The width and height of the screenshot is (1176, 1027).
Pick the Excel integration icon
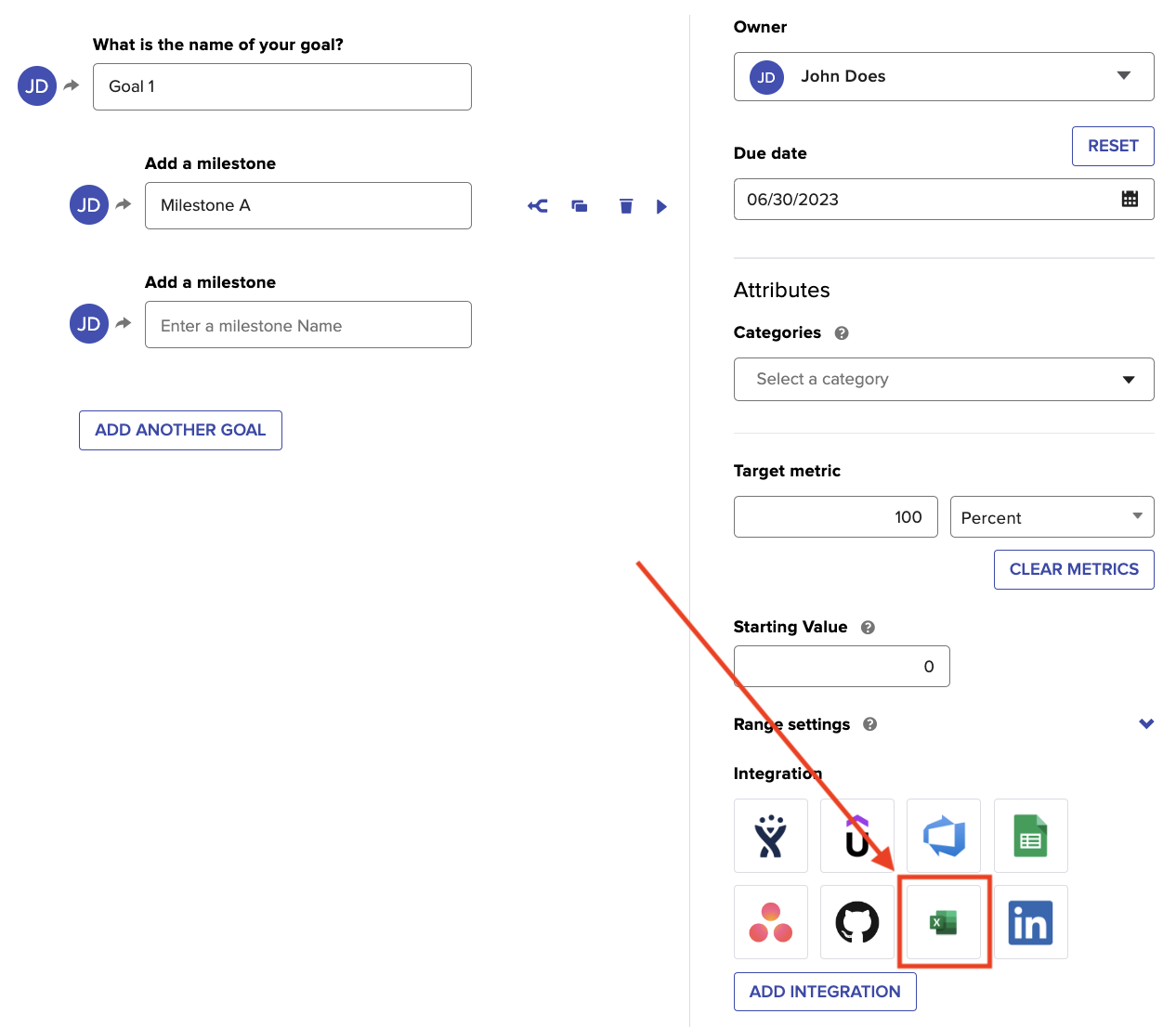944,922
